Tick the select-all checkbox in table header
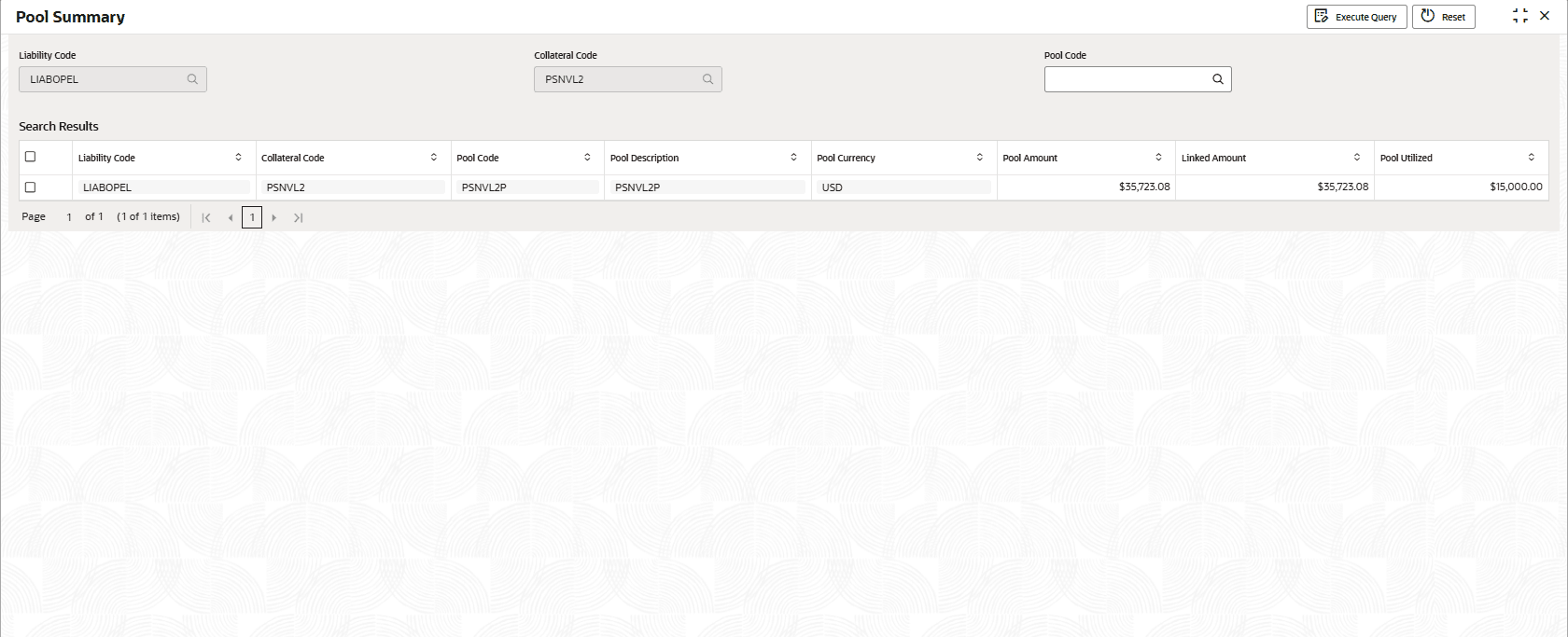 coord(31,157)
